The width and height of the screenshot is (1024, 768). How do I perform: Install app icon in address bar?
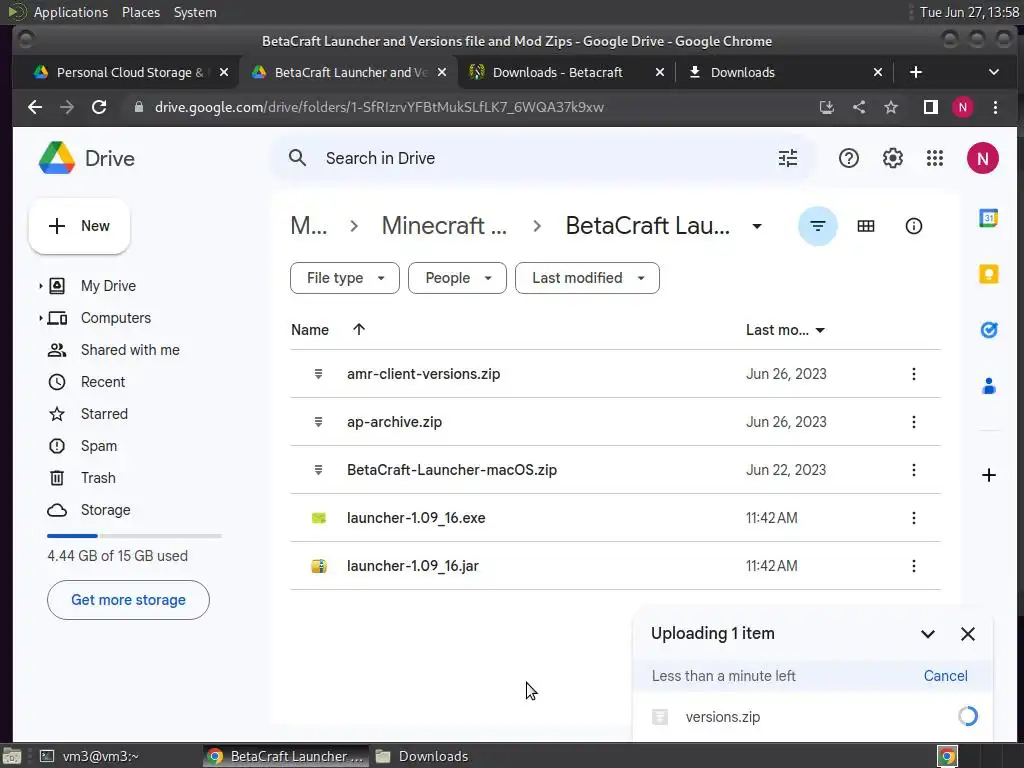pos(827,107)
